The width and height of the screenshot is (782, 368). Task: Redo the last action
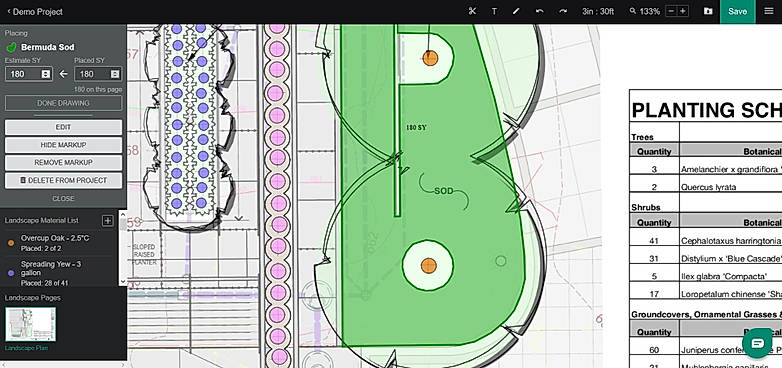click(563, 11)
